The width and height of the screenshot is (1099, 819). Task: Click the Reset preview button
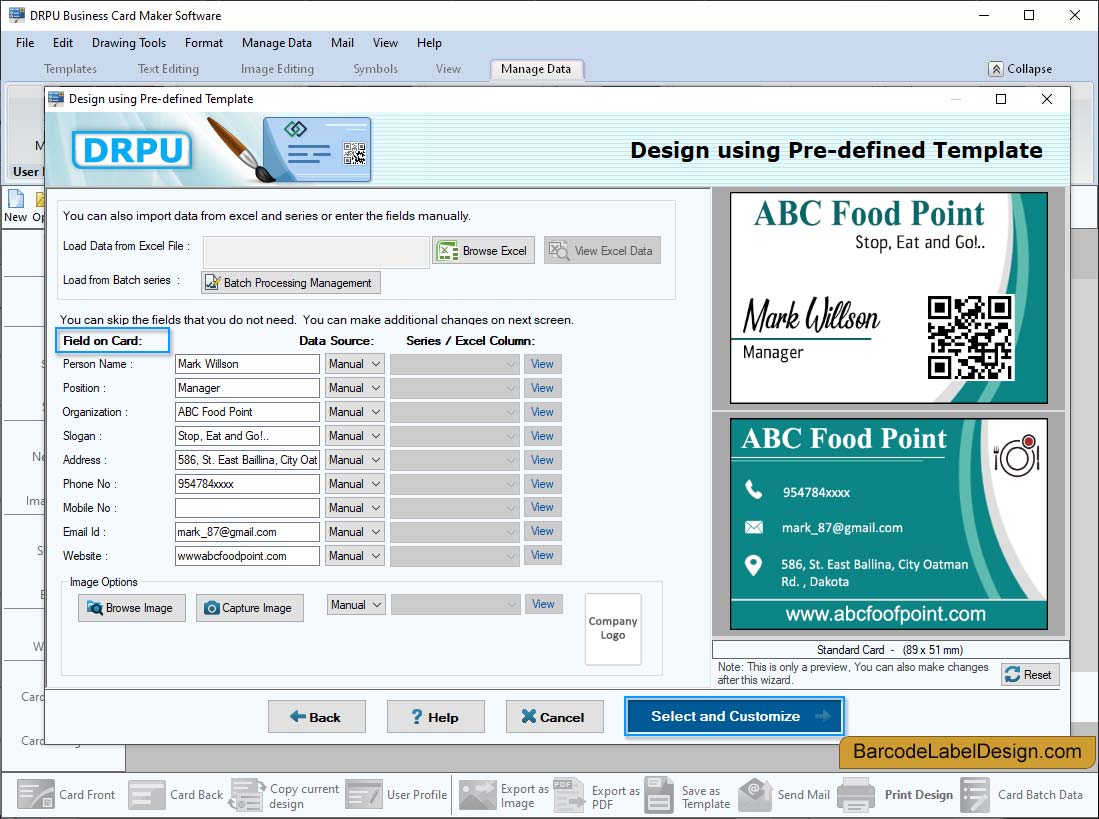[1030, 675]
